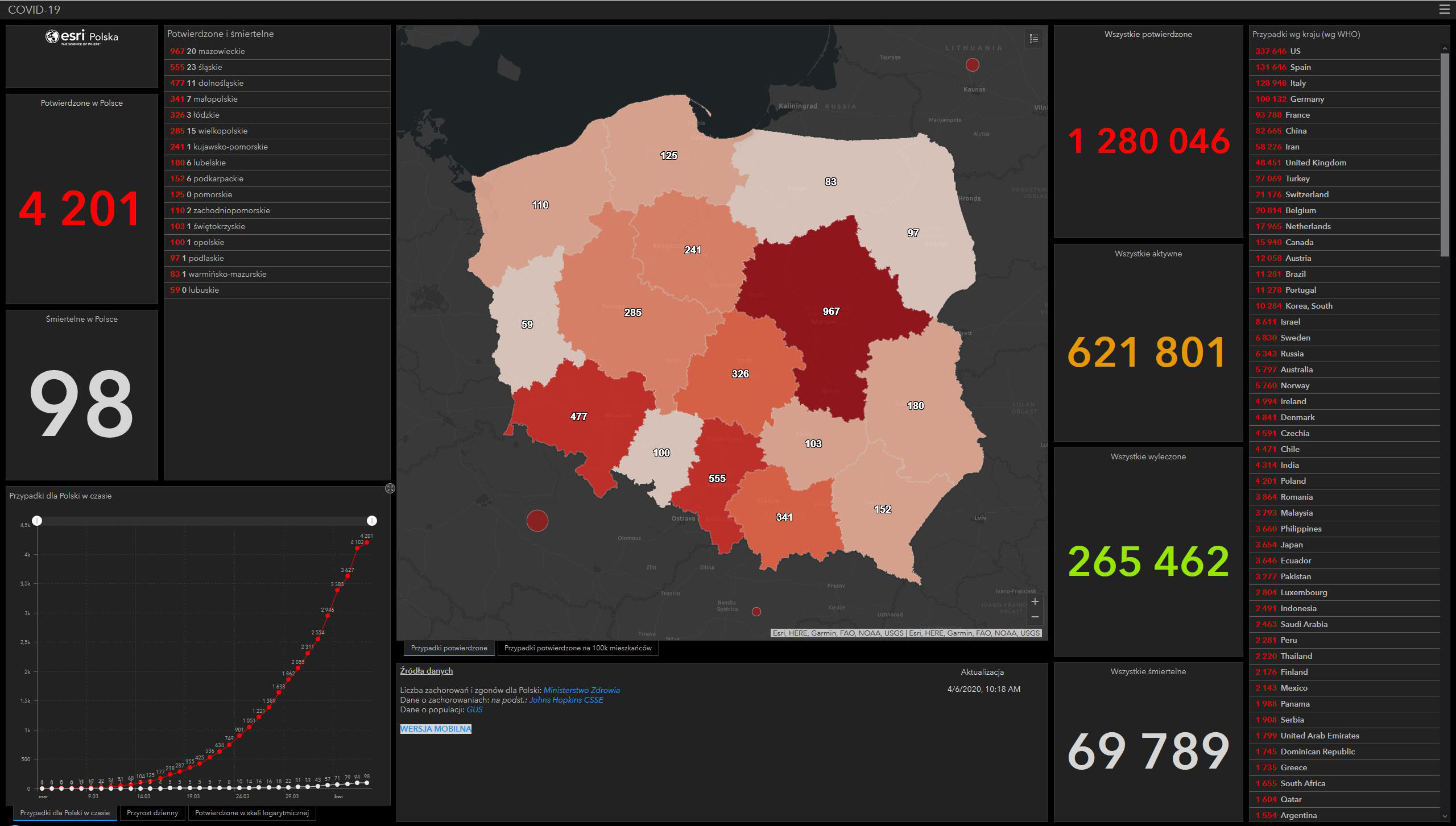Screen dimensions: 1456x826
Task: Expand the time chart to fullscreen
Action: 390,488
